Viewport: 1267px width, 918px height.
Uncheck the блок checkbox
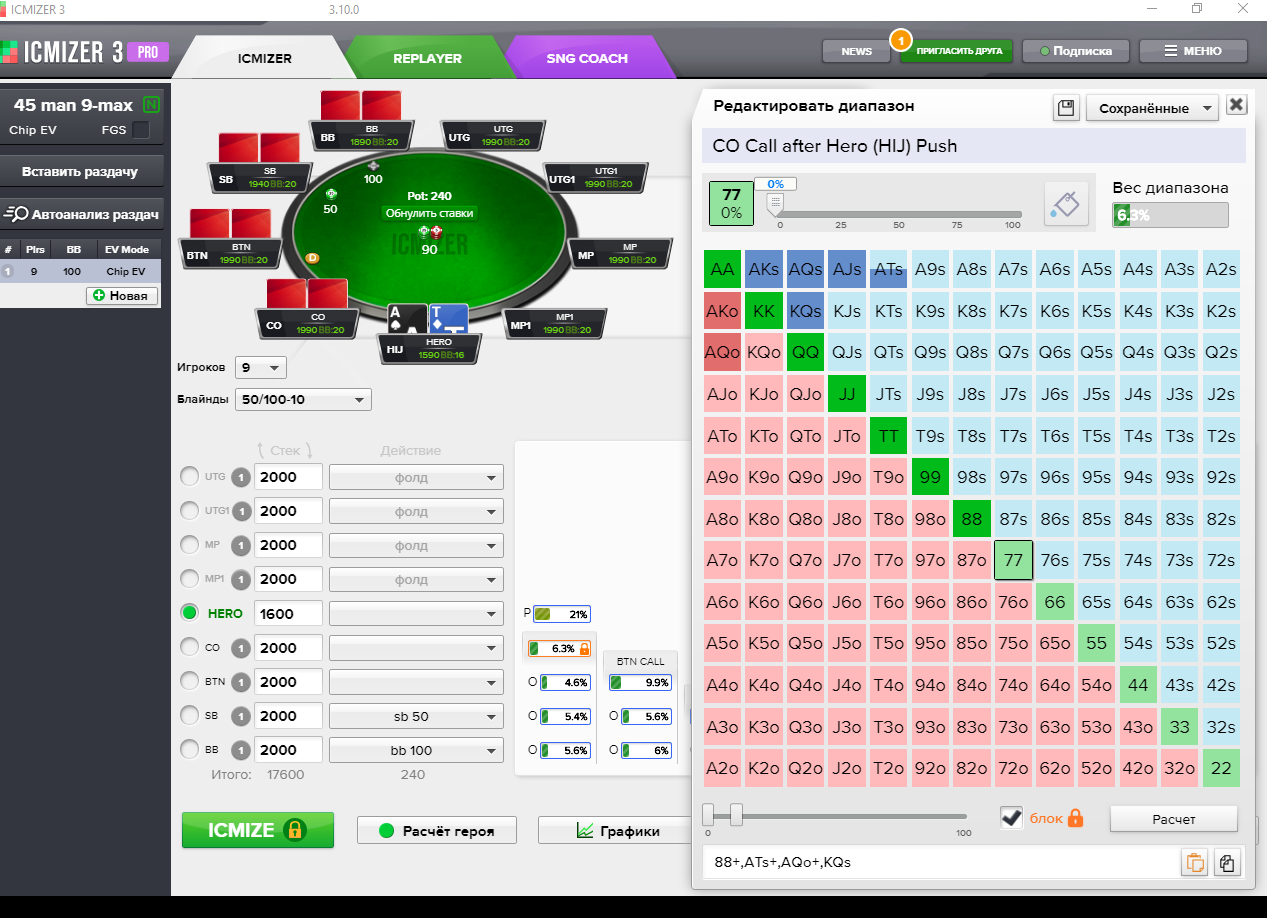[x=1012, y=818]
